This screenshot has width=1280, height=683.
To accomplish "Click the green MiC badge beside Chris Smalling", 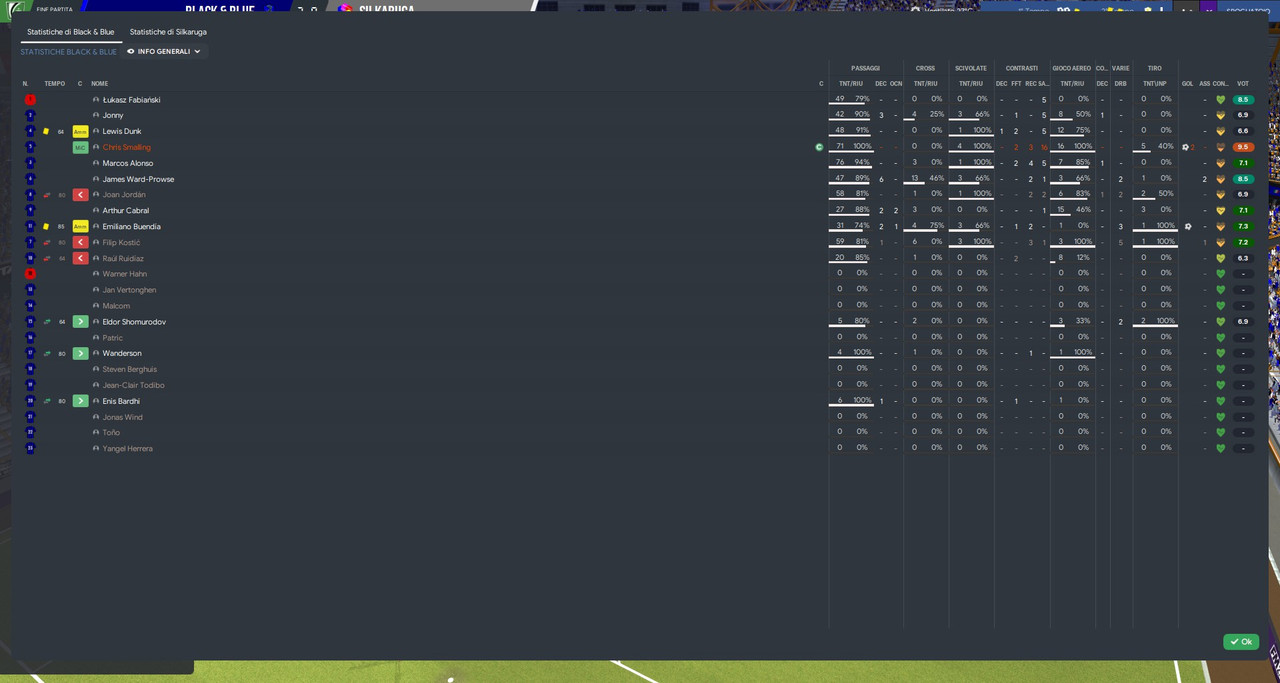I will click(80, 147).
